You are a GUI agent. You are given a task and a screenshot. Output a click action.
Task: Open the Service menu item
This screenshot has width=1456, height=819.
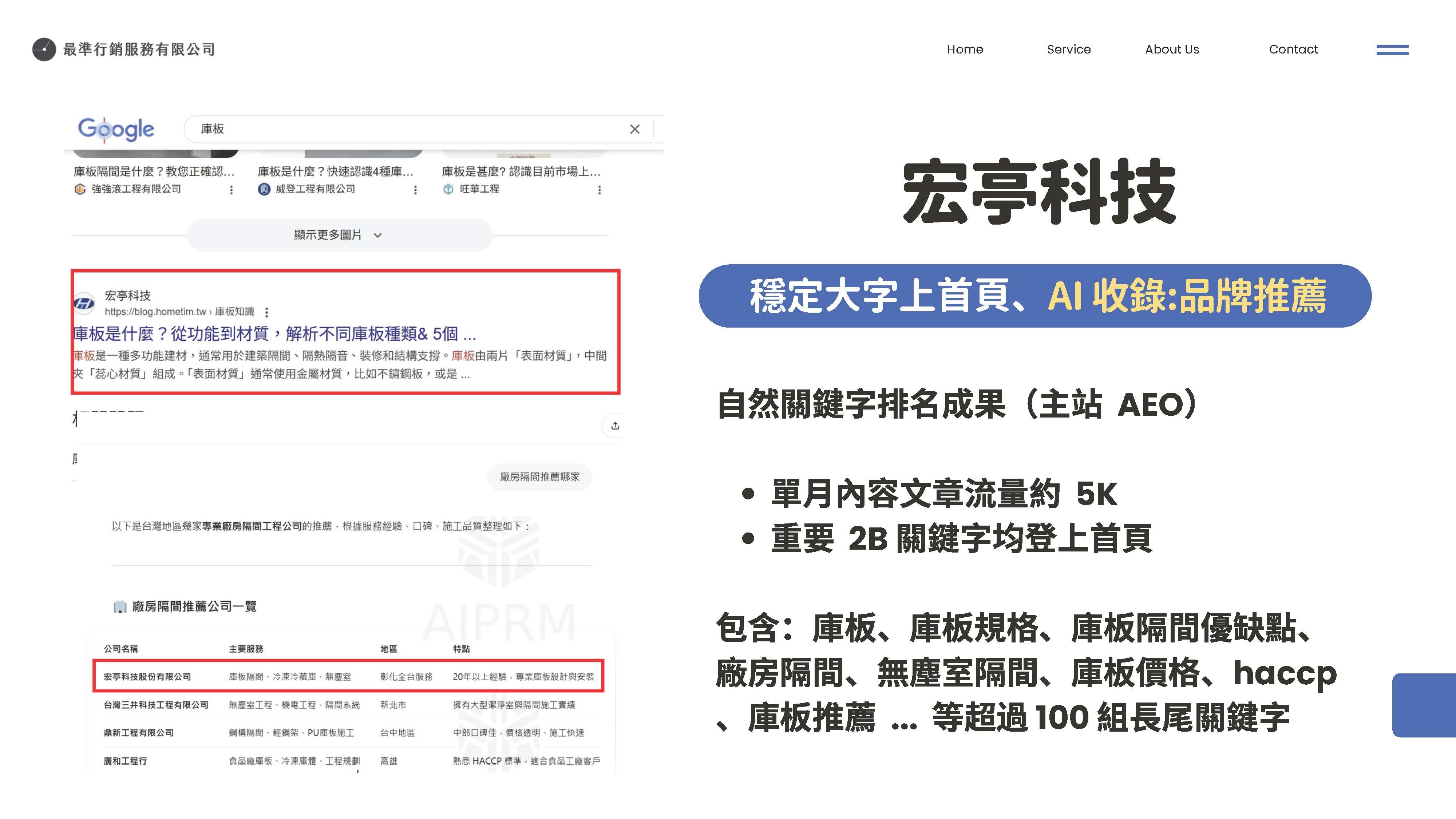1068,50
